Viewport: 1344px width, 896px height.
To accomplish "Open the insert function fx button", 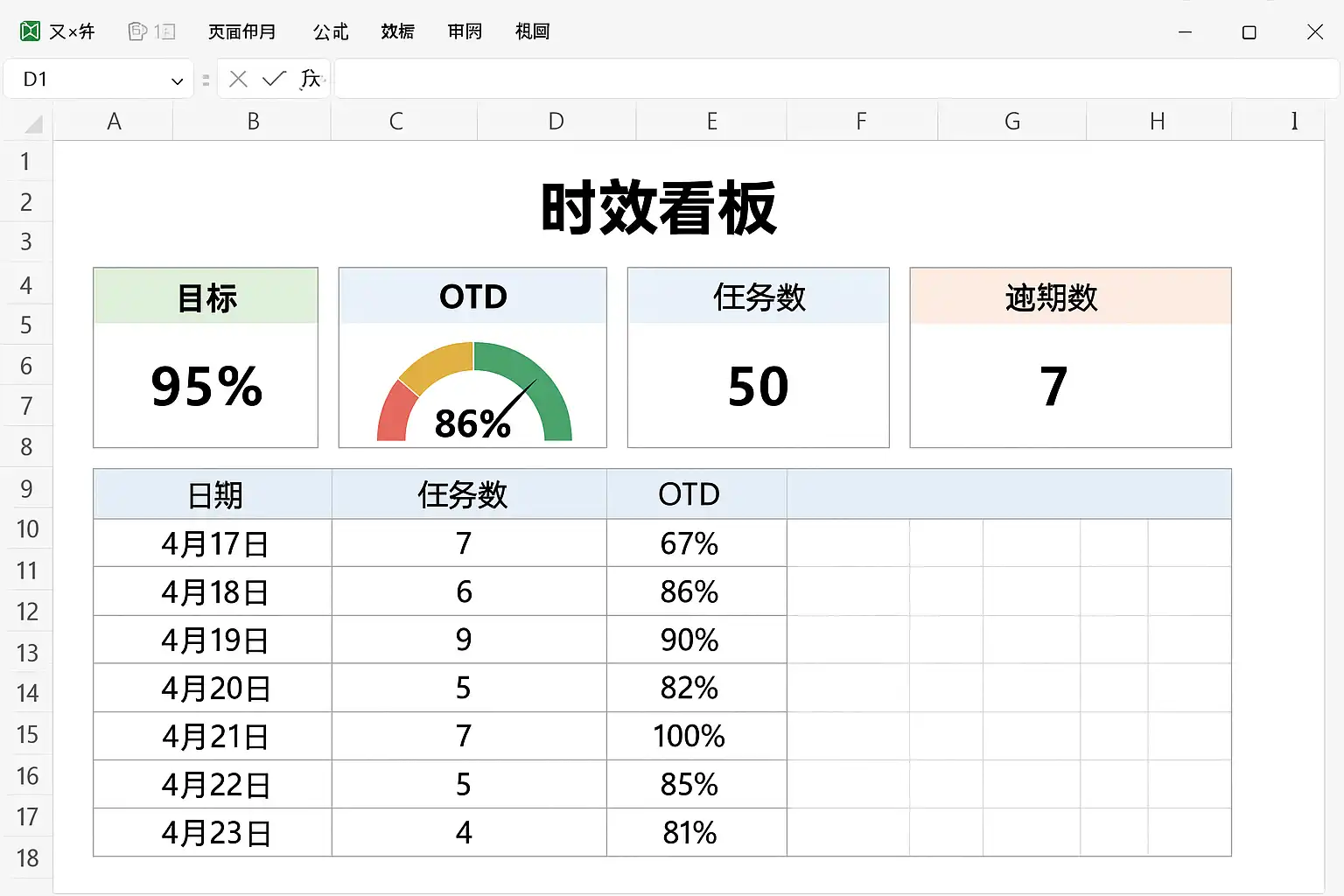I will pyautogui.click(x=311, y=80).
